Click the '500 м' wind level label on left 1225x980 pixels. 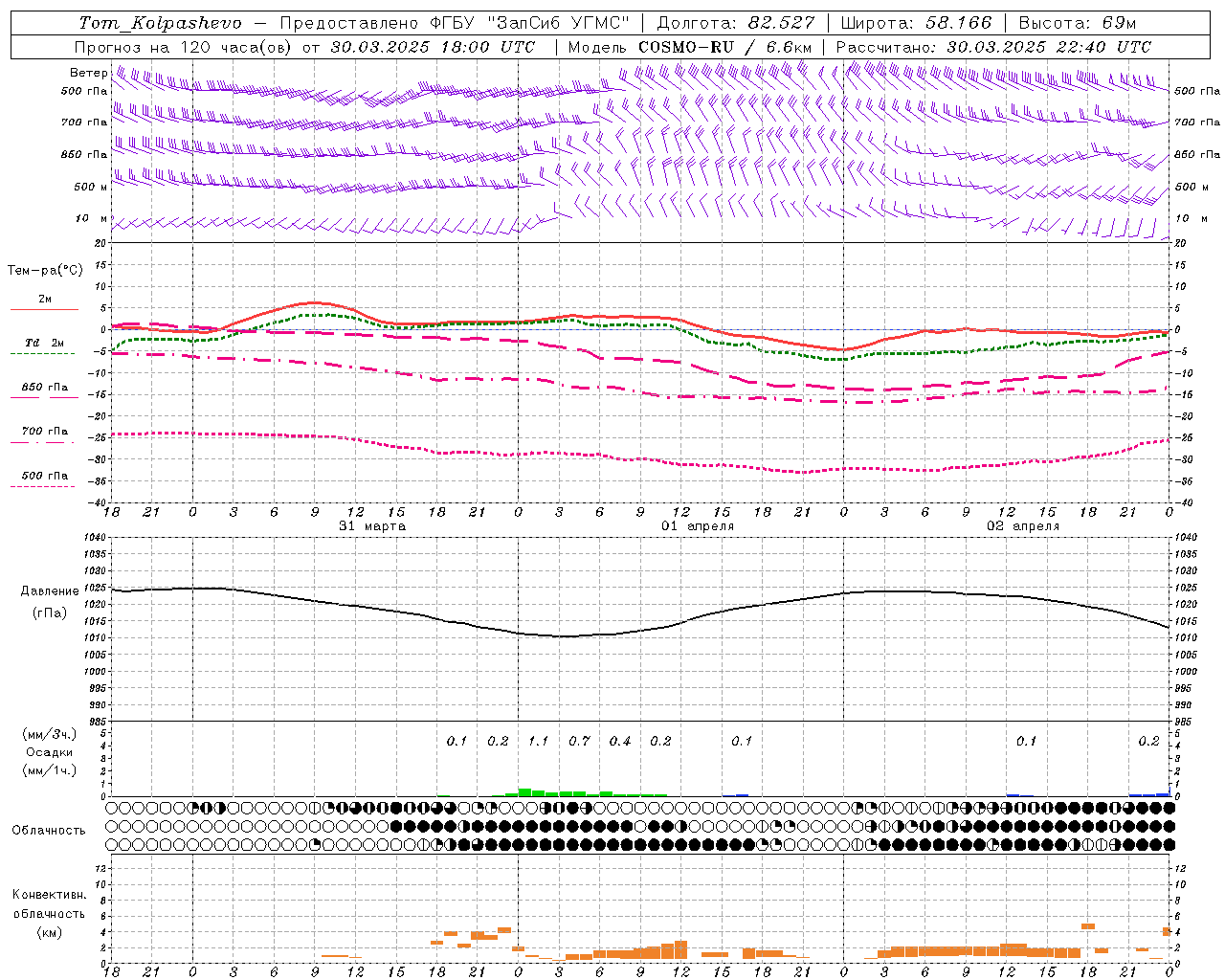pos(91,188)
